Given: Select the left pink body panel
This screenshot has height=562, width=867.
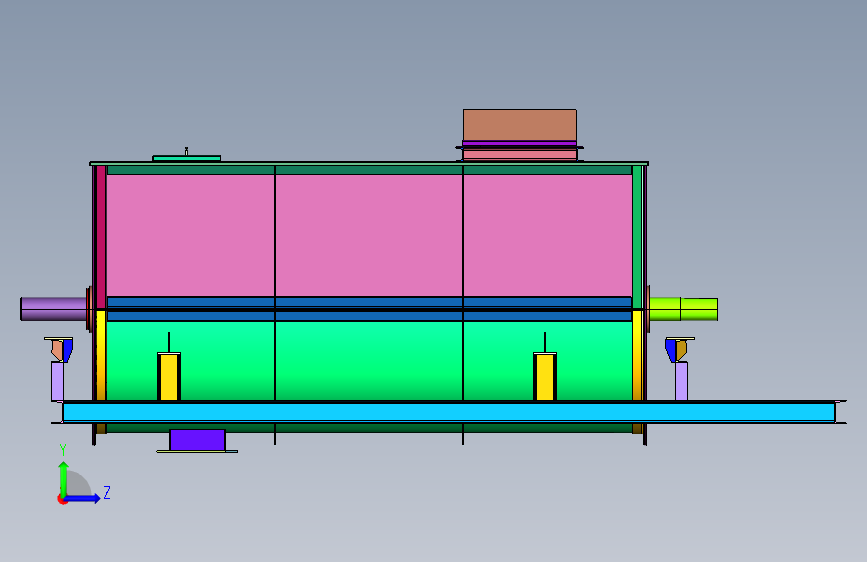Looking at the screenshot, I should 190,236.
